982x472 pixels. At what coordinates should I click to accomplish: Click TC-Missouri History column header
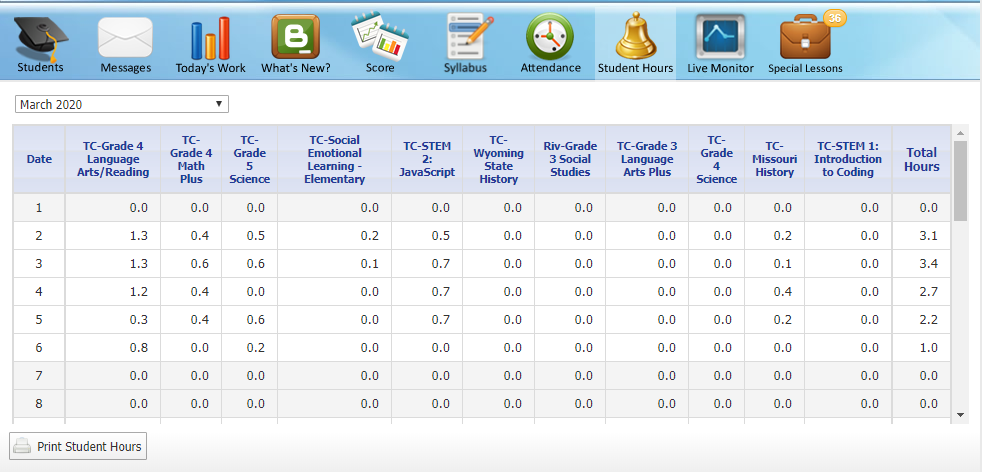click(x=775, y=159)
